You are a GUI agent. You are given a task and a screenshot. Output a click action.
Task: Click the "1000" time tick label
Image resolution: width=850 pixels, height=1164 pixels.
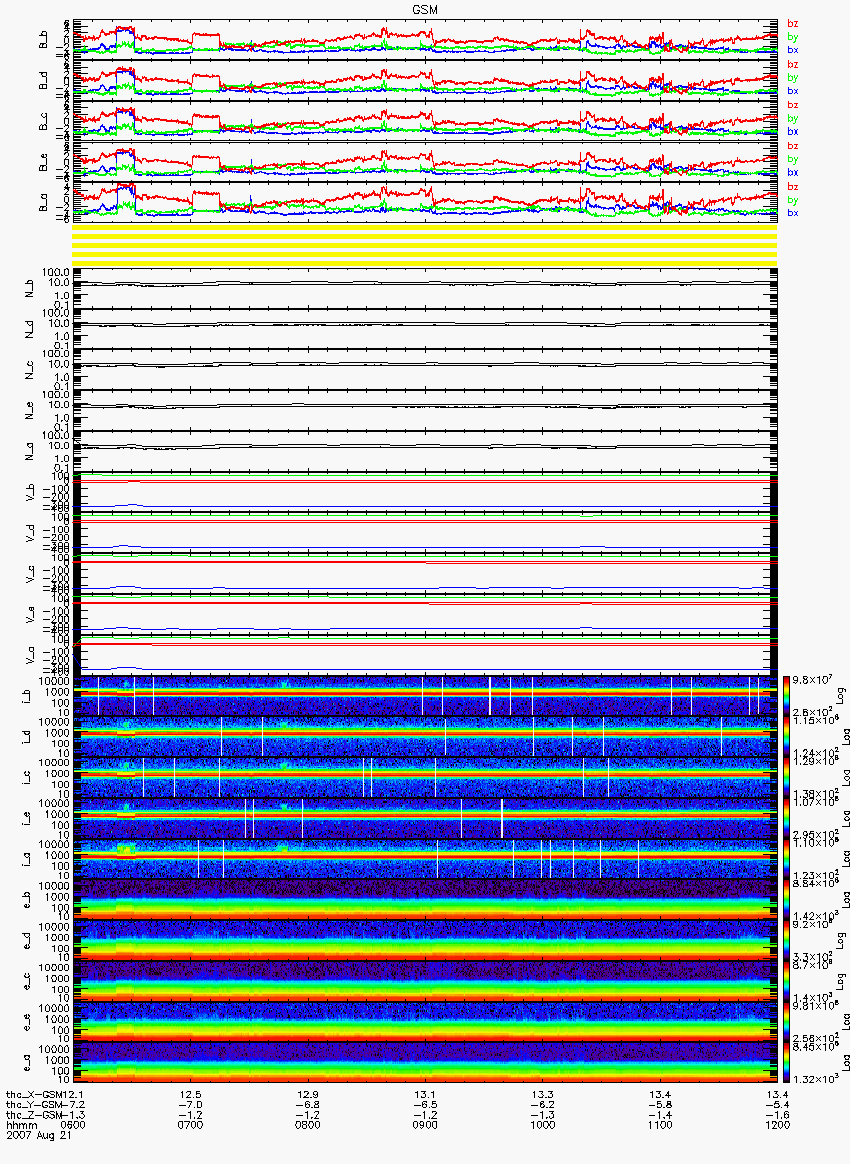coord(543,1125)
